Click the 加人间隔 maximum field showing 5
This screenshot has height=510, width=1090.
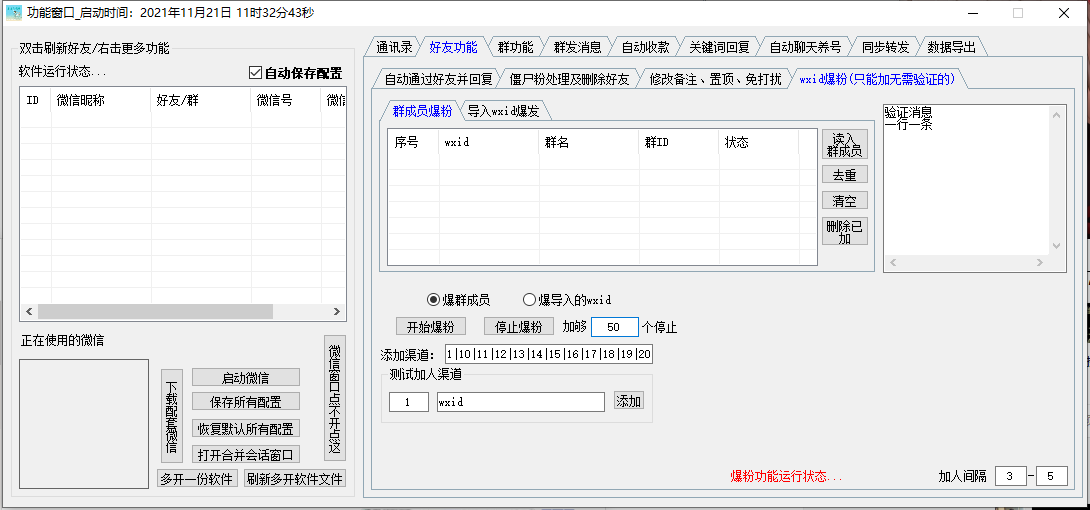click(1052, 476)
